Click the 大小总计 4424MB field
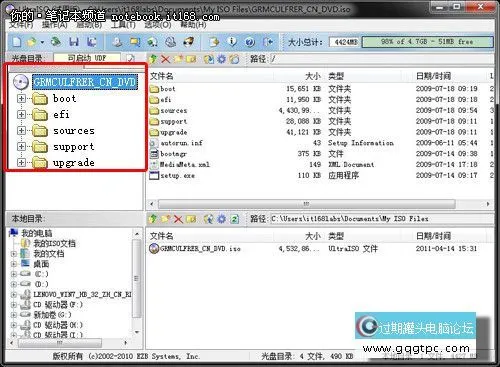The width and height of the screenshot is (500, 367). click(345, 42)
